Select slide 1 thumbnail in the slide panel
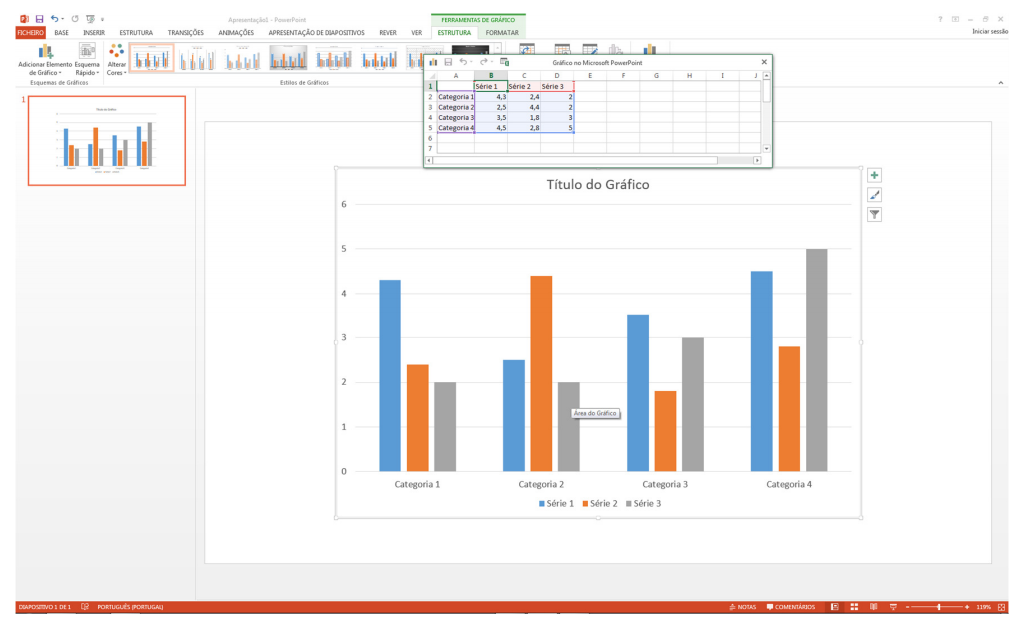This screenshot has width=1020, height=623. coord(106,141)
